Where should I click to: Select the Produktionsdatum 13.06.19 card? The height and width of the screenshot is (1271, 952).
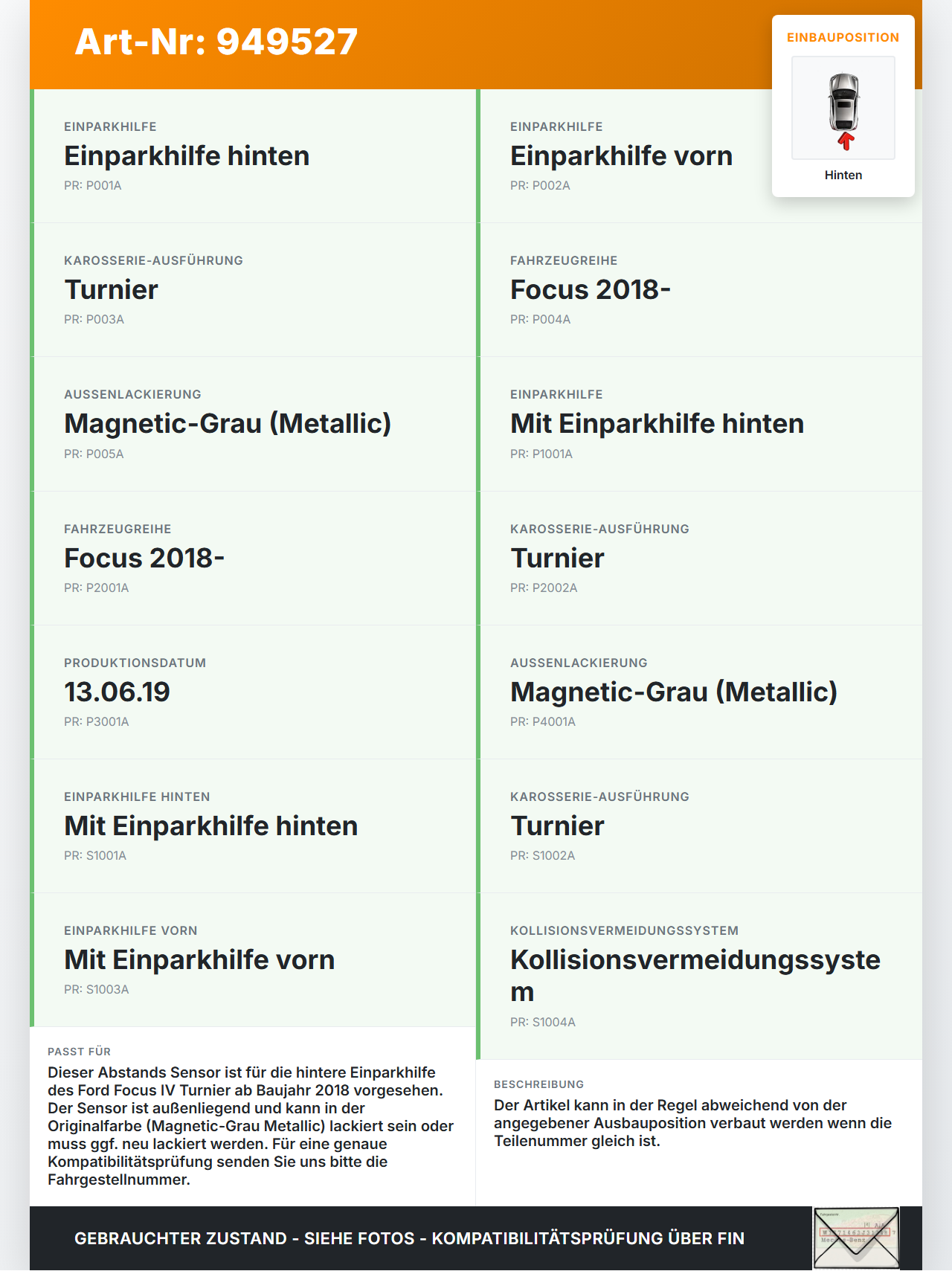coord(253,692)
